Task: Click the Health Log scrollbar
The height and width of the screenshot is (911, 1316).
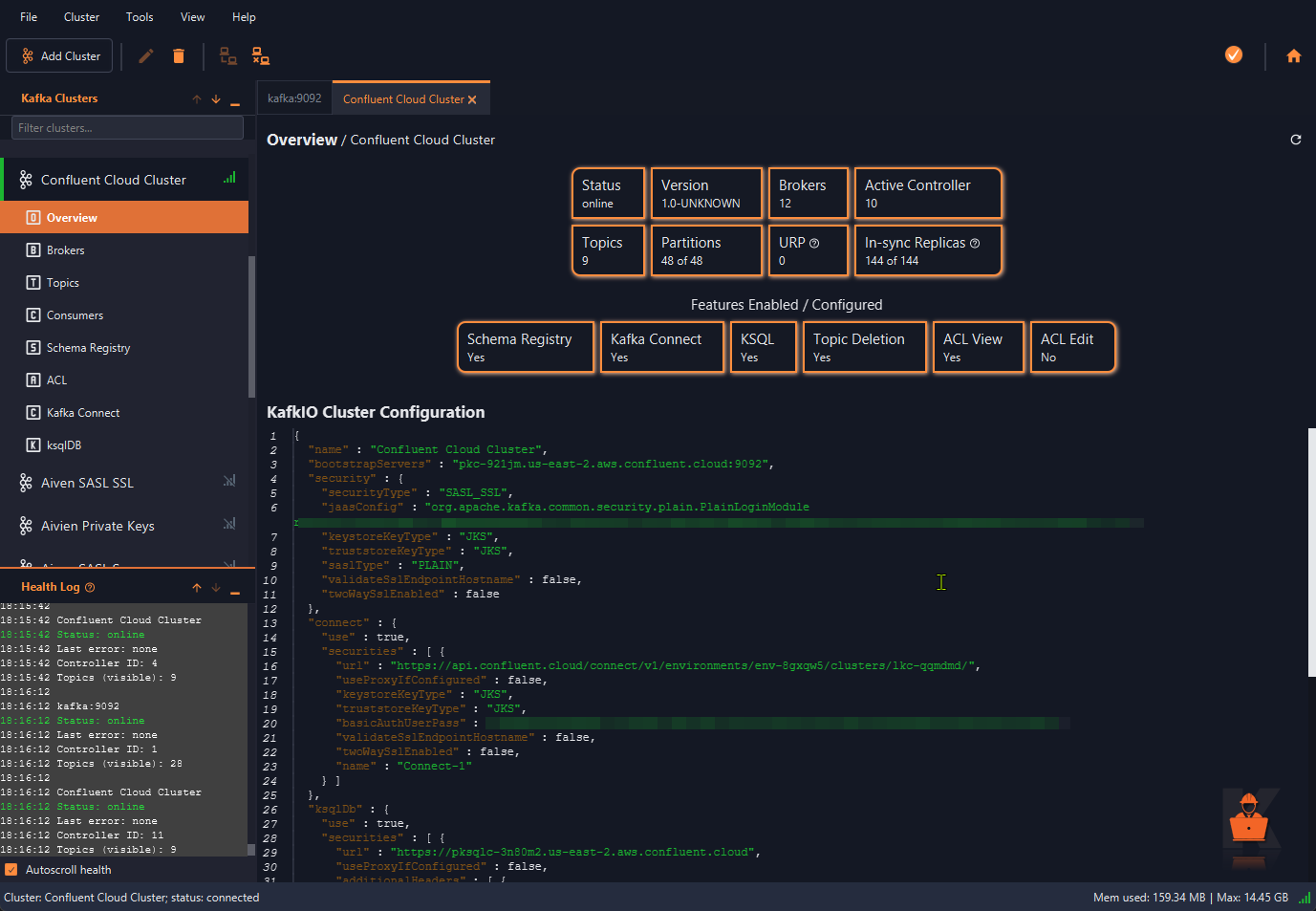Action: click(251, 849)
